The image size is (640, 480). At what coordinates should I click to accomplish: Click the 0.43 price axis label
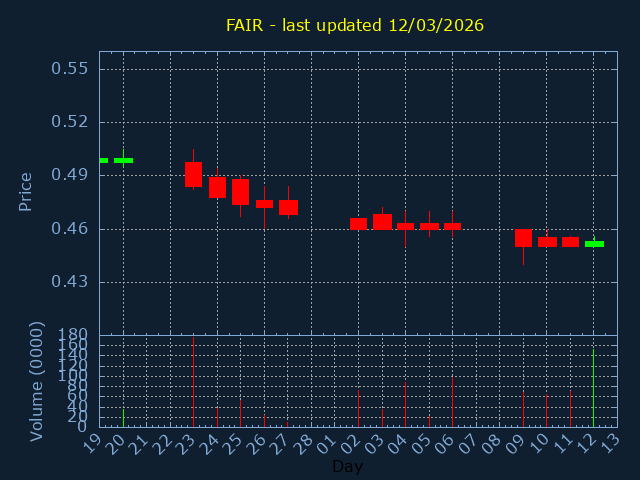click(x=70, y=282)
